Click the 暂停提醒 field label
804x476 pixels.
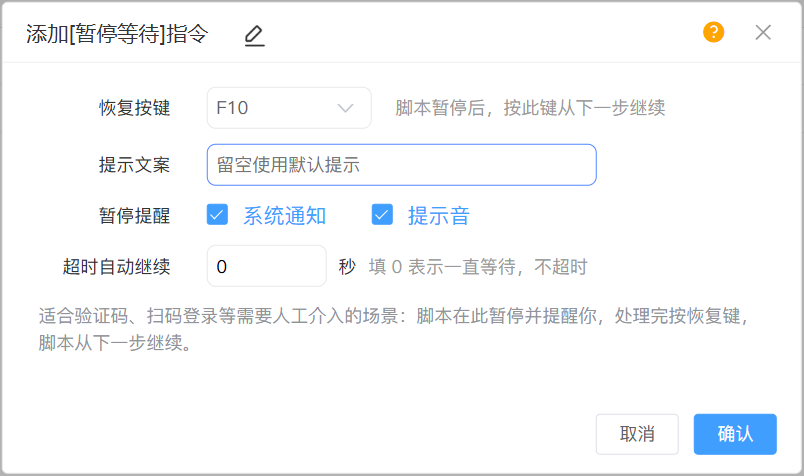click(x=134, y=215)
